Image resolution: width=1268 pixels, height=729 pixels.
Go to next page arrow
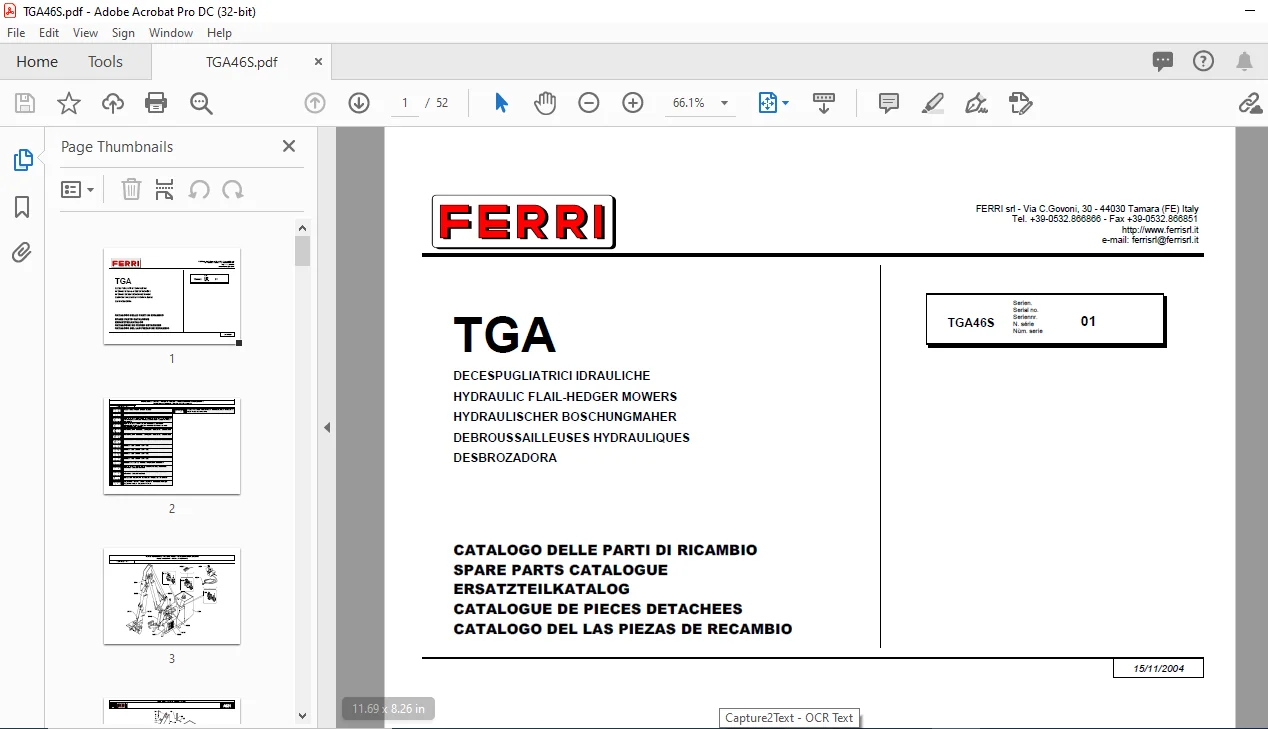pos(359,103)
